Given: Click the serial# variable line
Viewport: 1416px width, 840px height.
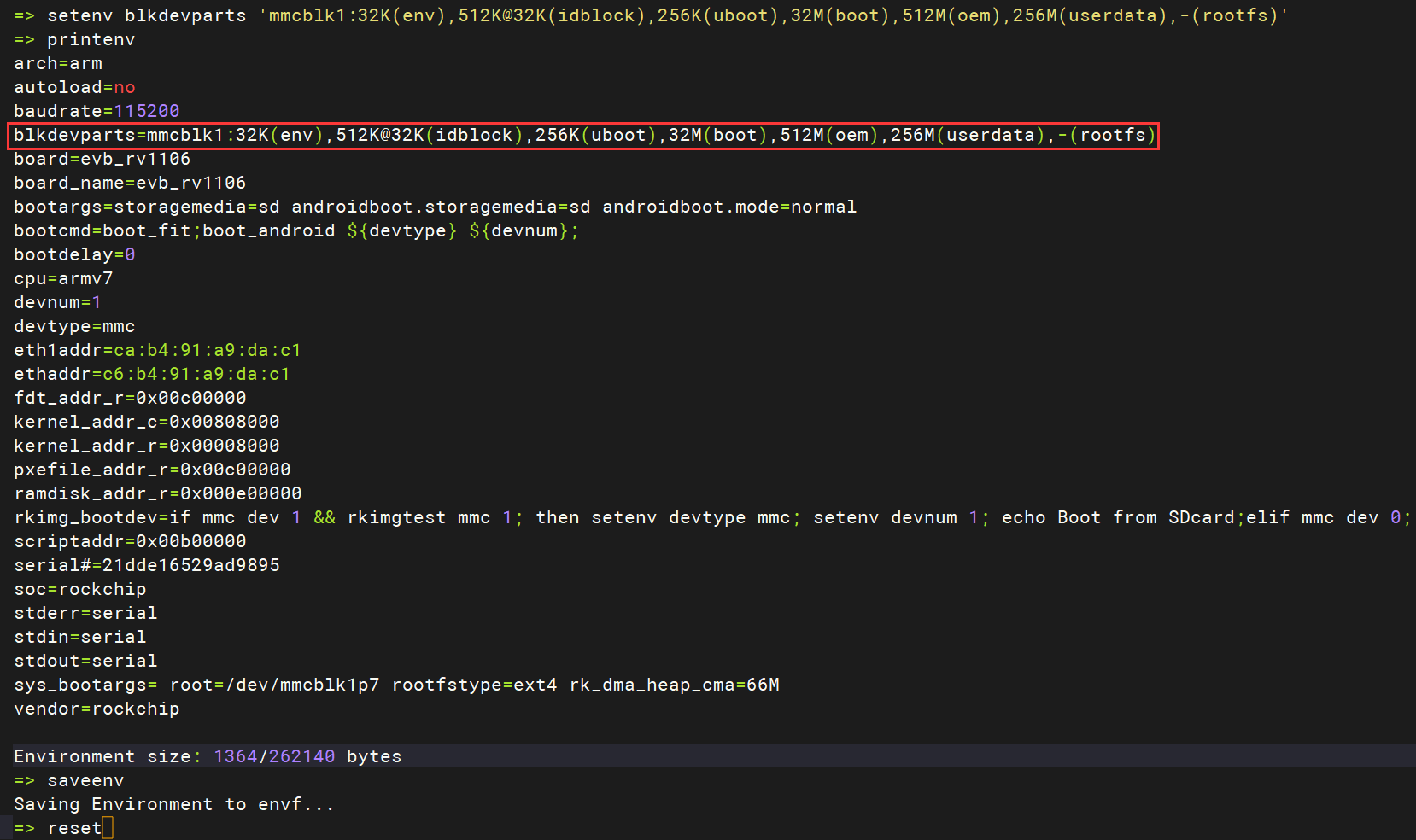Looking at the screenshot, I should click(x=147, y=565).
